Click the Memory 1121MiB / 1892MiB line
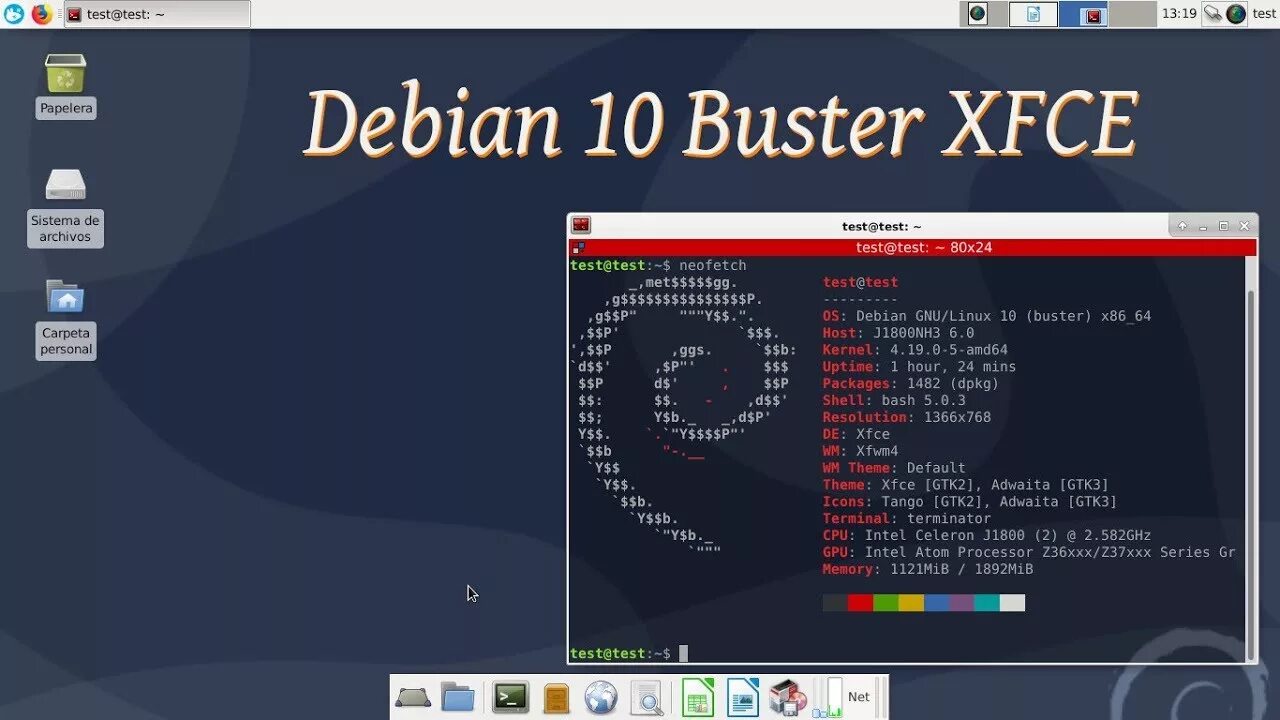This screenshot has height=720, width=1280. (928, 569)
